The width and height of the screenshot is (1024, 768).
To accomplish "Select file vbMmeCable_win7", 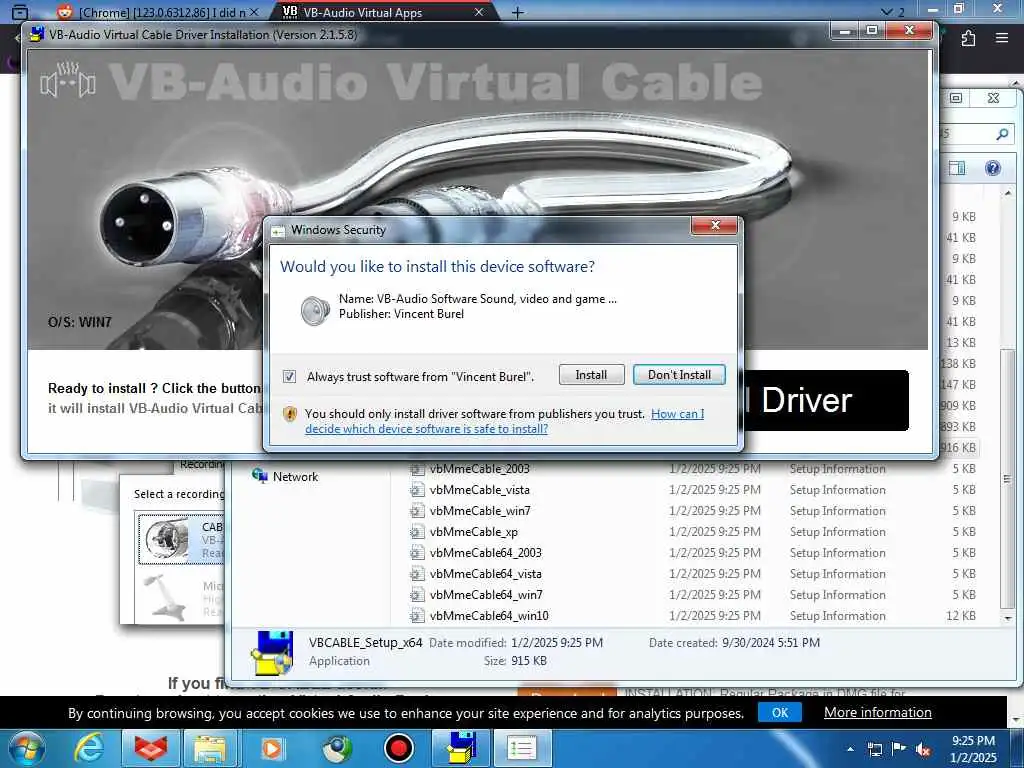I will (480, 511).
